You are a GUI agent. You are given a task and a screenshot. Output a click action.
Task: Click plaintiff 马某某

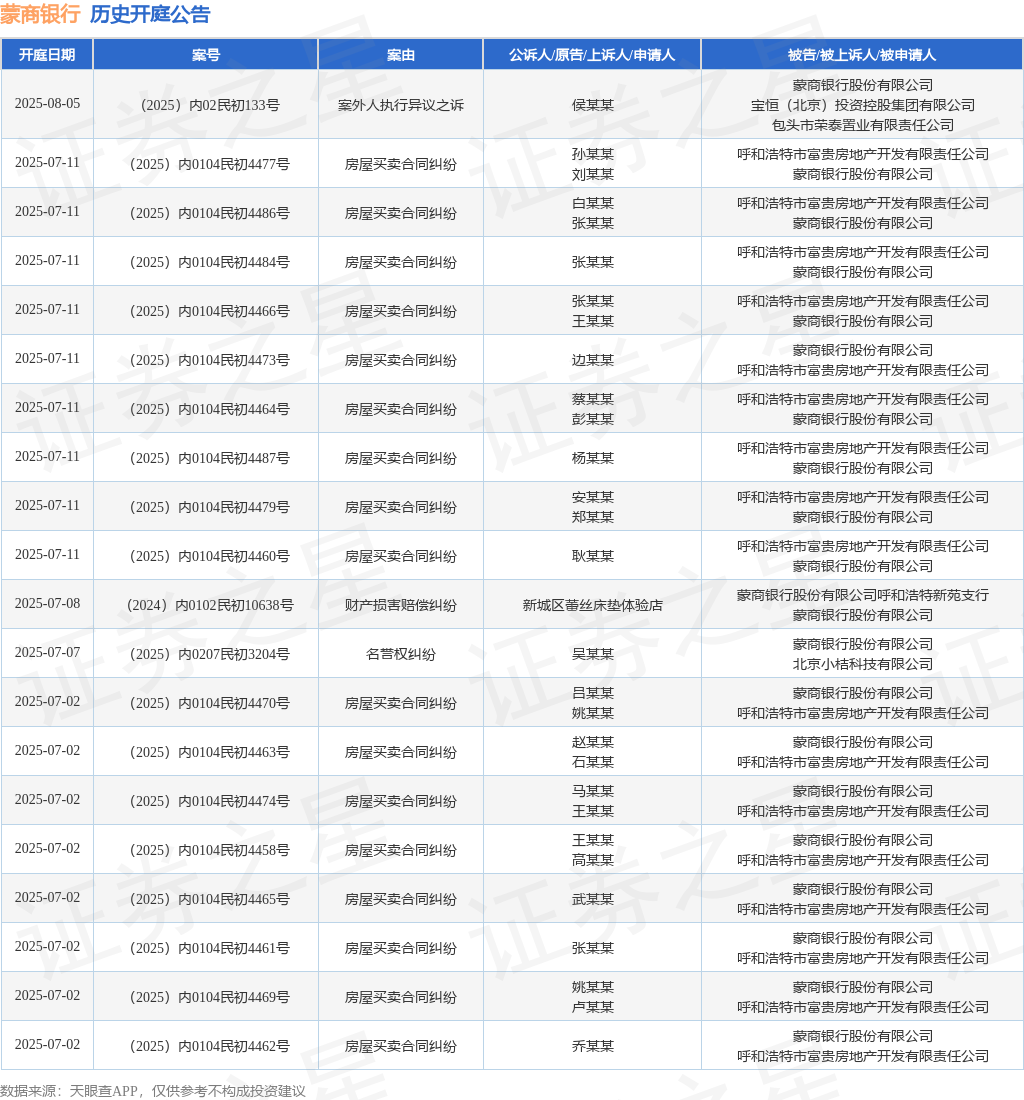593,791
